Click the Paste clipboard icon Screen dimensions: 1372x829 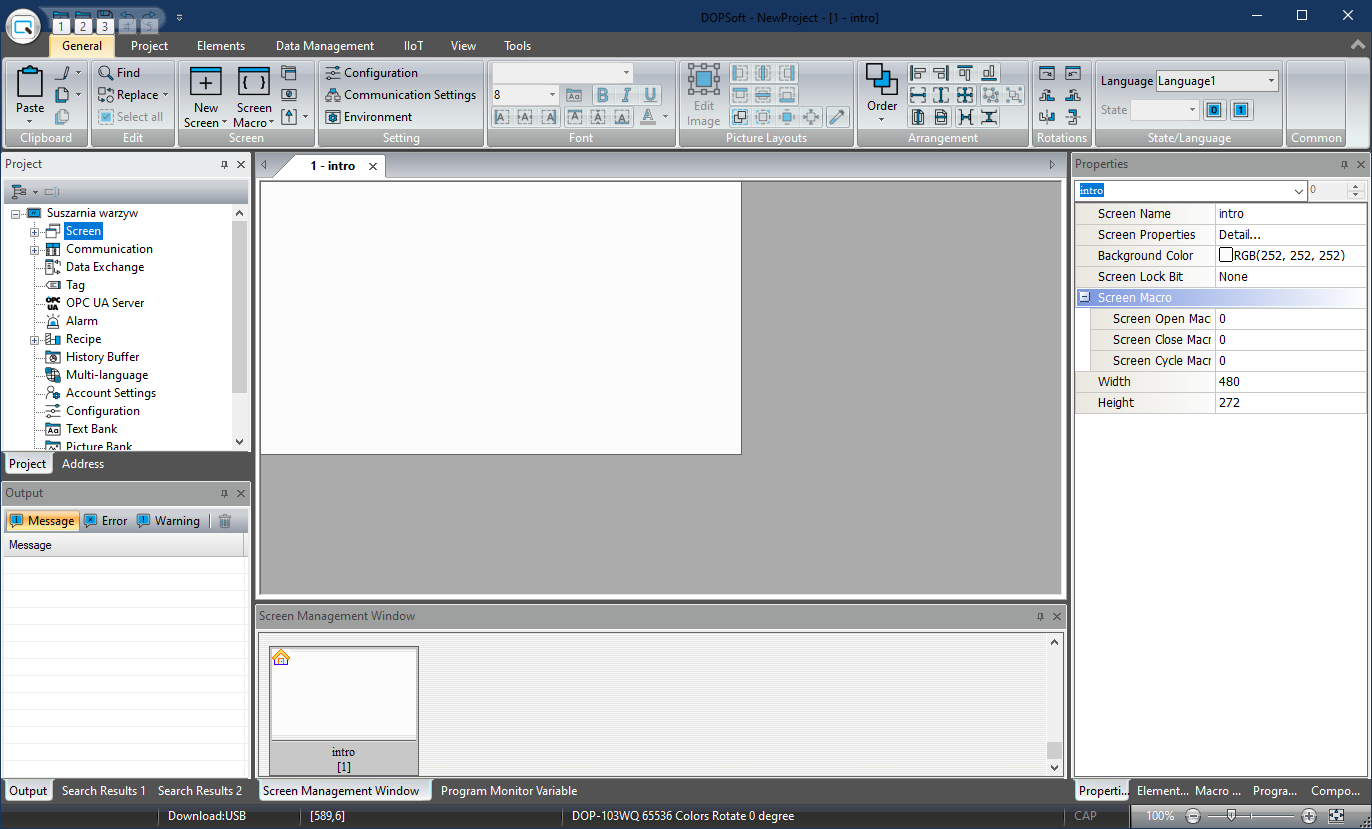(30, 85)
